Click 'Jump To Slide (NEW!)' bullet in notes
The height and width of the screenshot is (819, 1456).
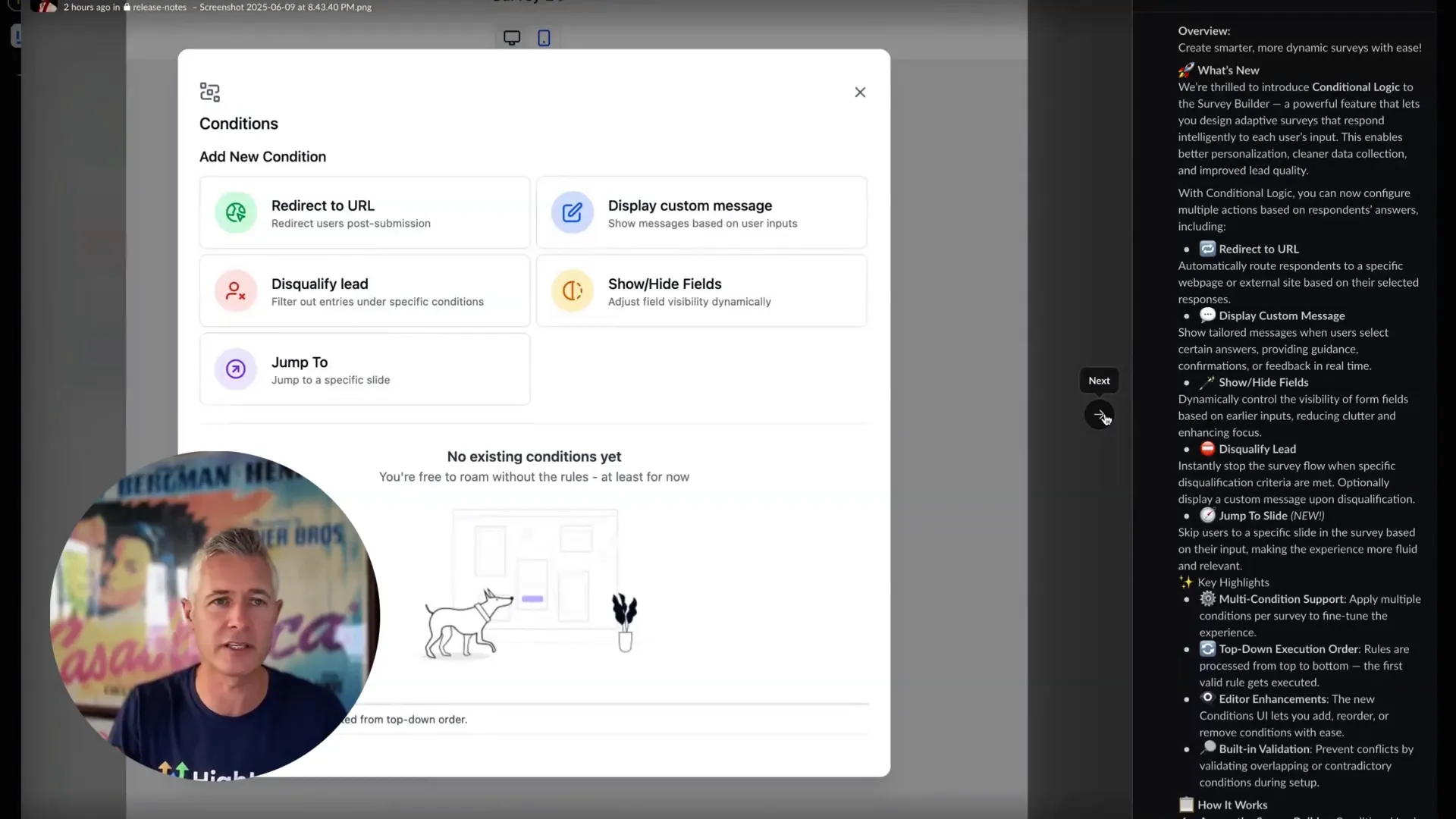click(1272, 516)
